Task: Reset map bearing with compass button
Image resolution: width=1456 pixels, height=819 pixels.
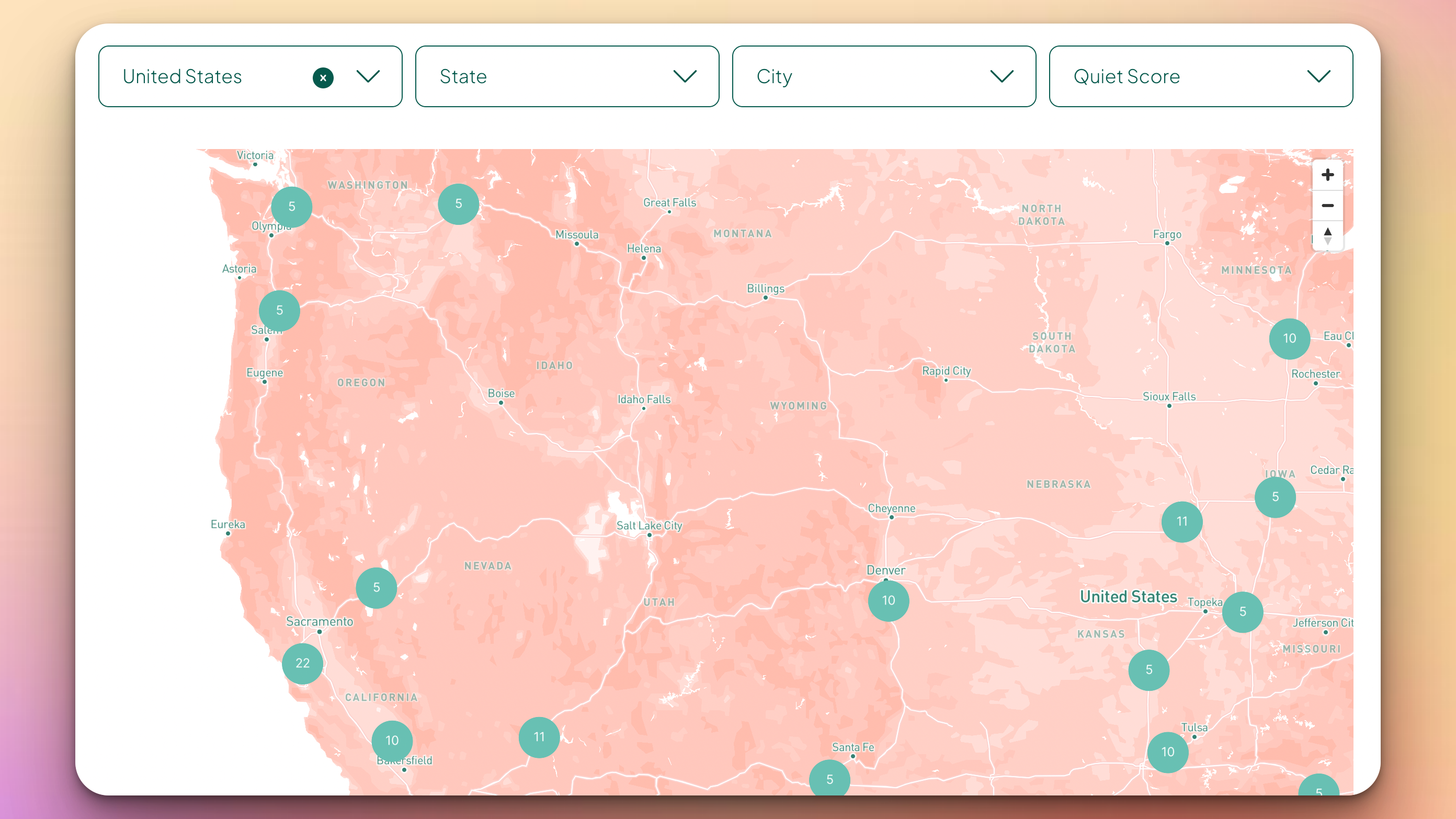Action: (x=1327, y=235)
